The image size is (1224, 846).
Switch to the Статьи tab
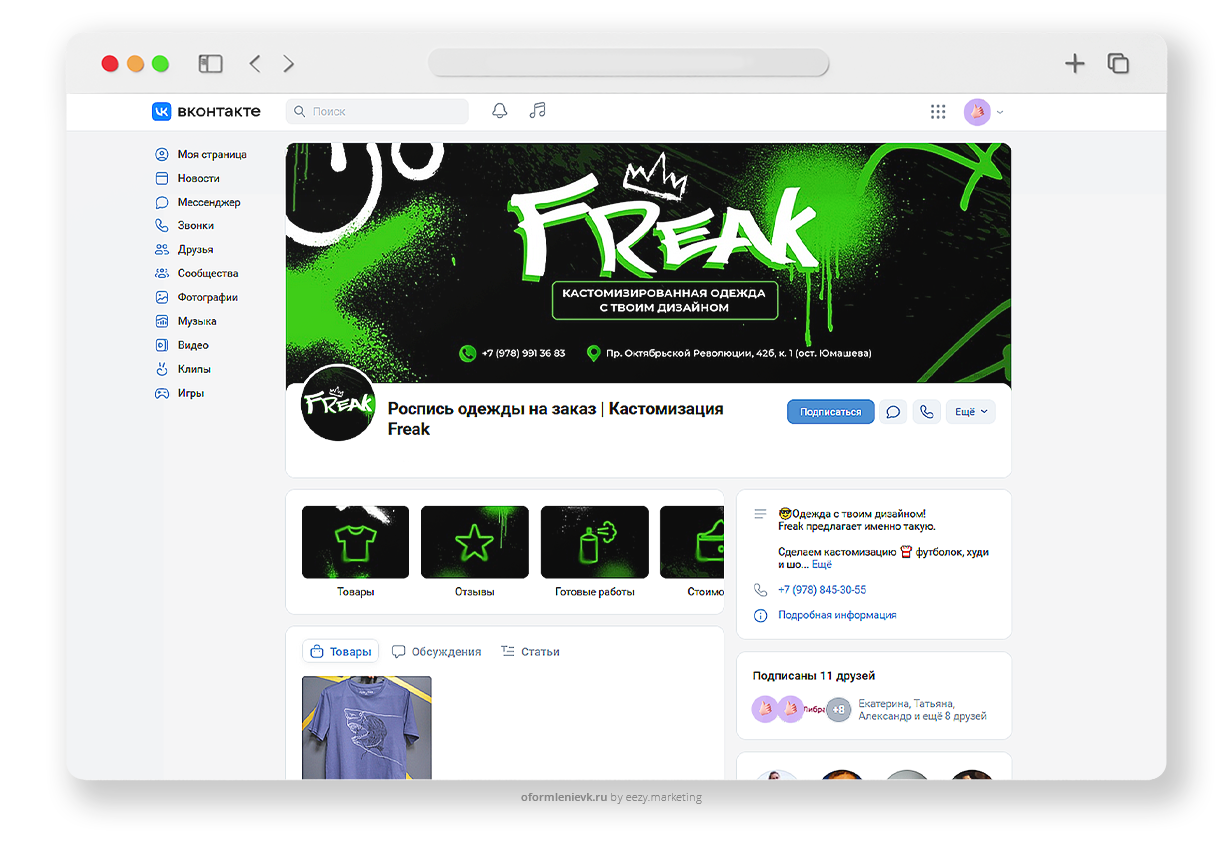(x=530, y=651)
